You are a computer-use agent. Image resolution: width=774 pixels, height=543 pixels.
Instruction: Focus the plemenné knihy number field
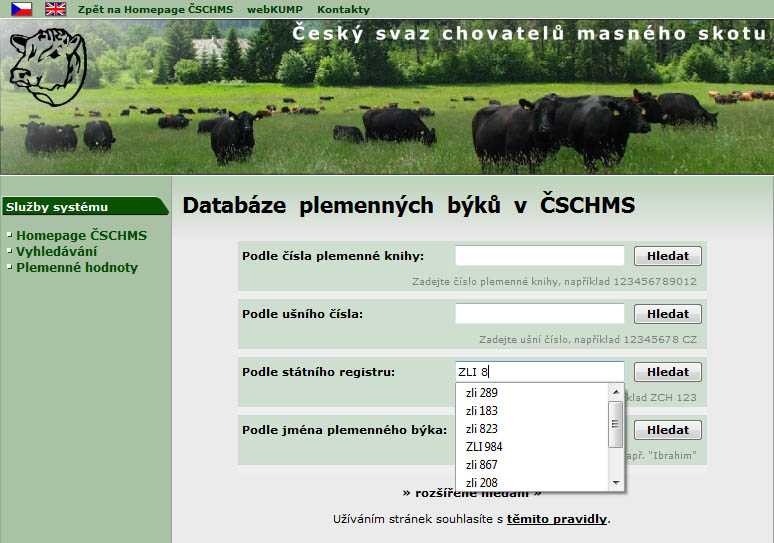pos(540,256)
